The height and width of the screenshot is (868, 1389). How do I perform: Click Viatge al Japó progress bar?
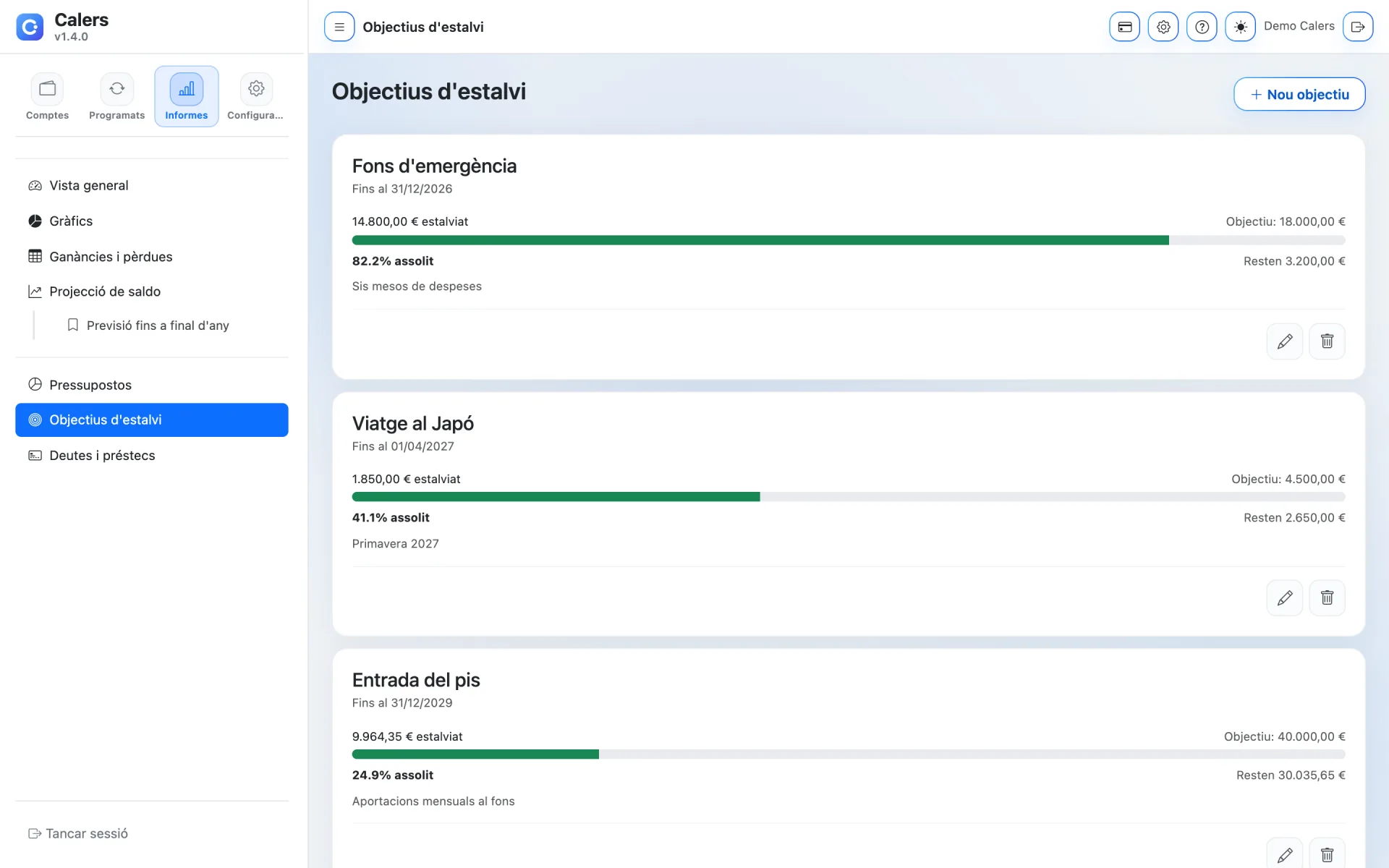(849, 497)
